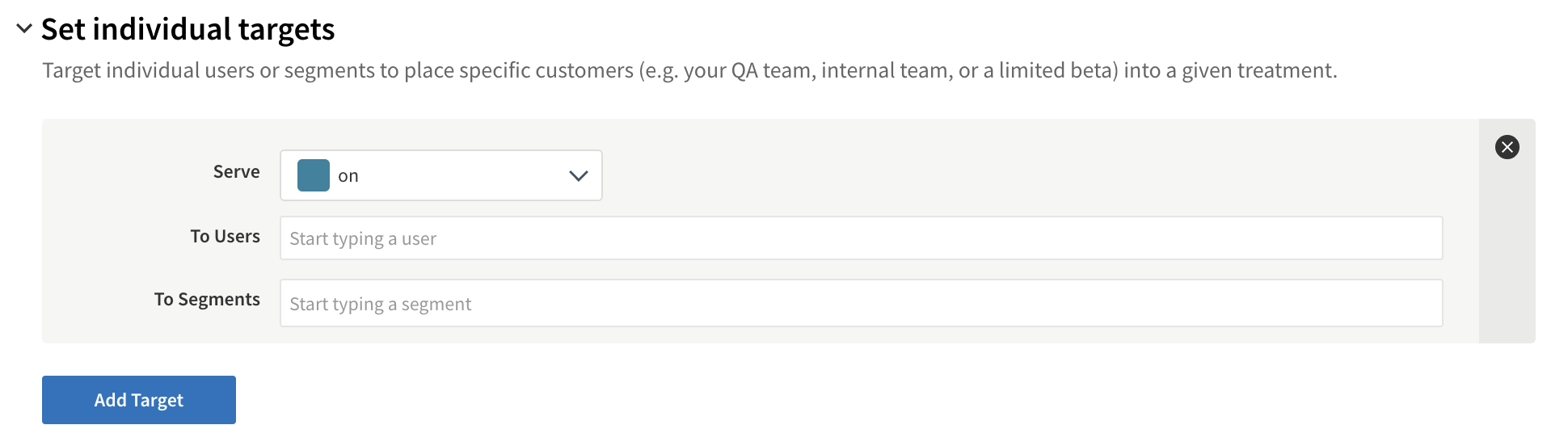This screenshot has width=1568, height=446.
Task: Click the Serve dropdown chevron arrow
Action: [x=578, y=176]
